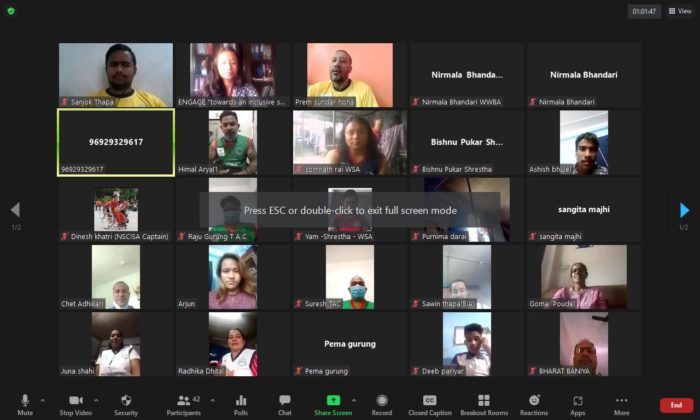Stop Video camera
This screenshot has height=420, width=700.
point(76,403)
